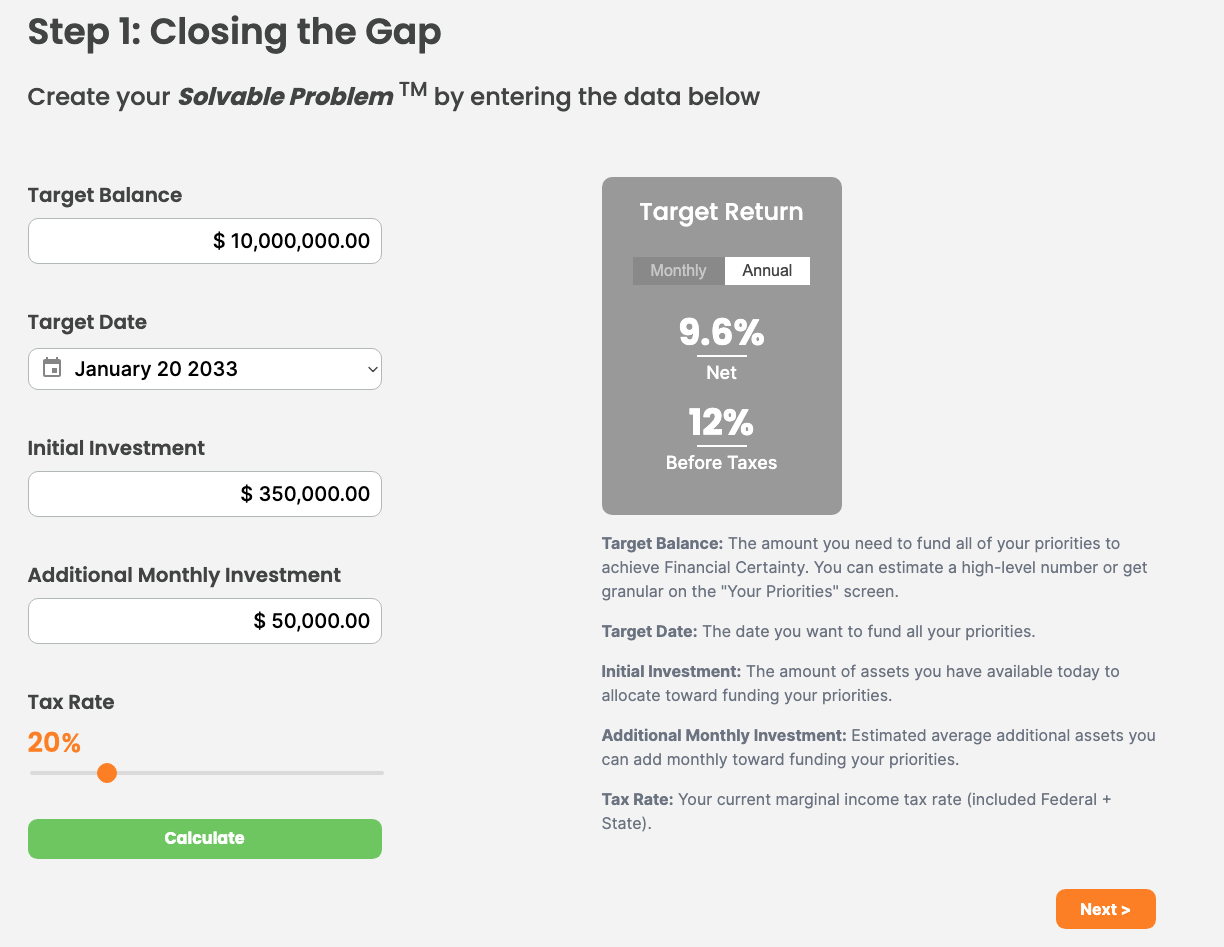
Task: Click the Target Return card heading
Action: [x=721, y=212]
